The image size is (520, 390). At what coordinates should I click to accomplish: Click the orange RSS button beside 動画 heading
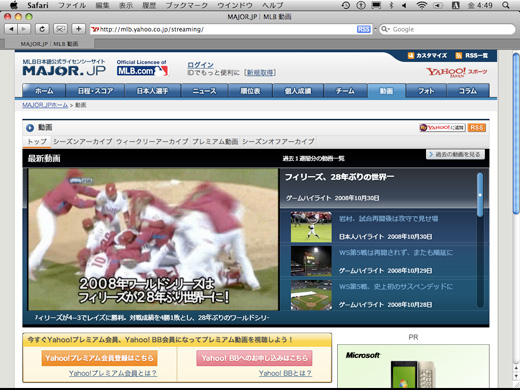[x=477, y=128]
